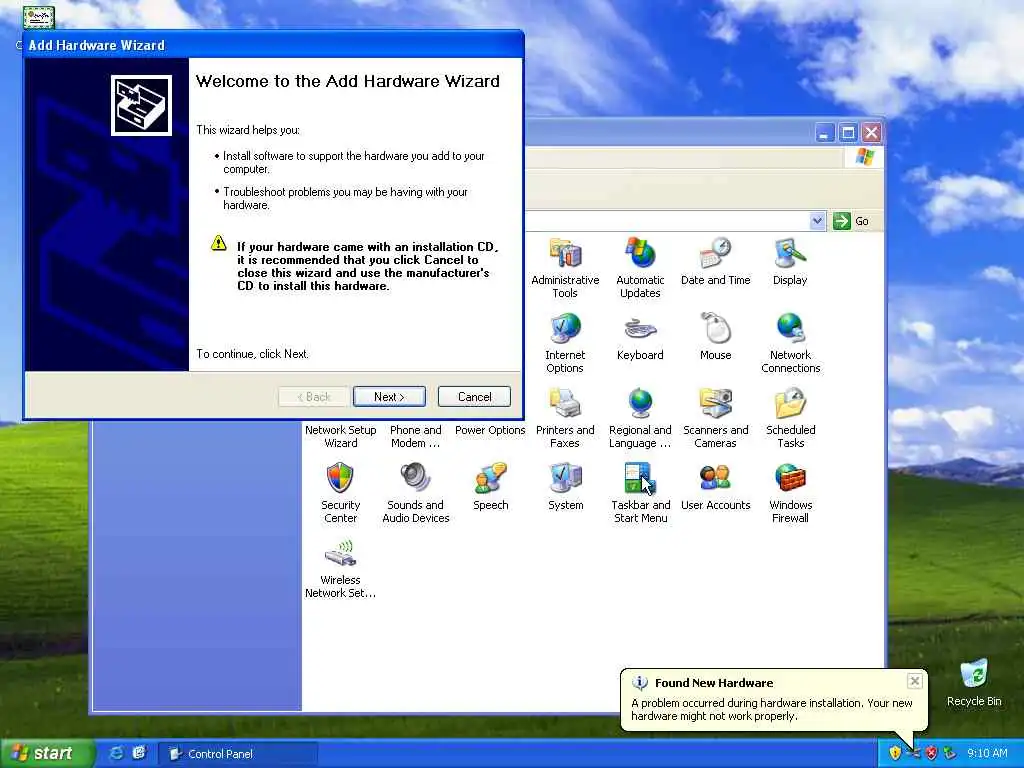Open the Display settings icon

click(x=790, y=253)
